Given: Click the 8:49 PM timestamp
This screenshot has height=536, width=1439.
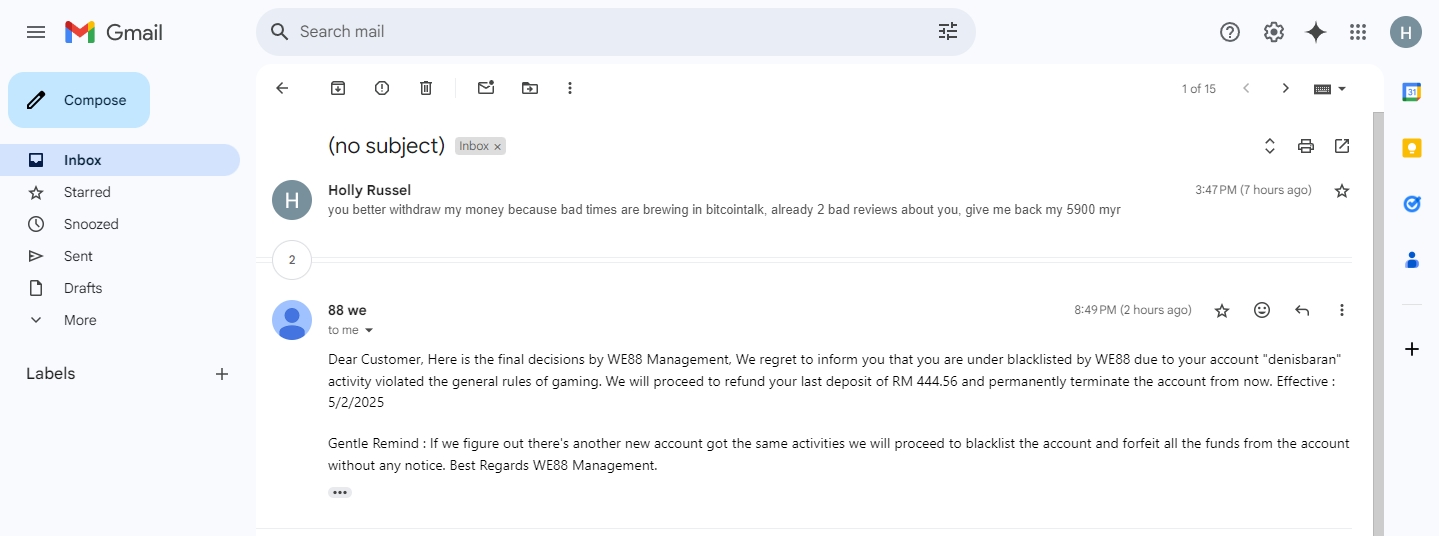Looking at the screenshot, I should coord(1133,310).
